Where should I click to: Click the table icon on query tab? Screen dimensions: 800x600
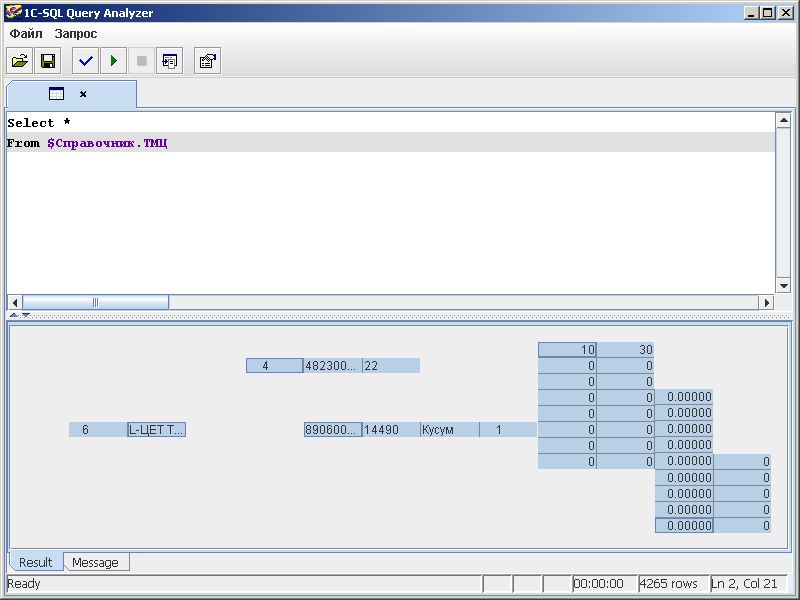click(57, 94)
